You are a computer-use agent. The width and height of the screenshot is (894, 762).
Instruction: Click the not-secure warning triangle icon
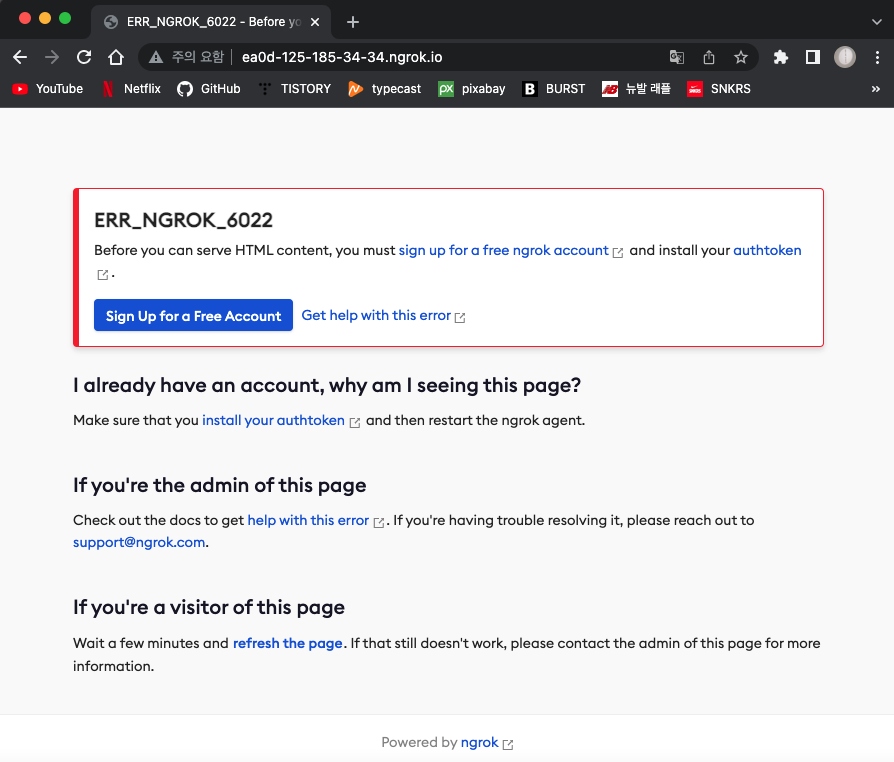pyautogui.click(x=156, y=57)
